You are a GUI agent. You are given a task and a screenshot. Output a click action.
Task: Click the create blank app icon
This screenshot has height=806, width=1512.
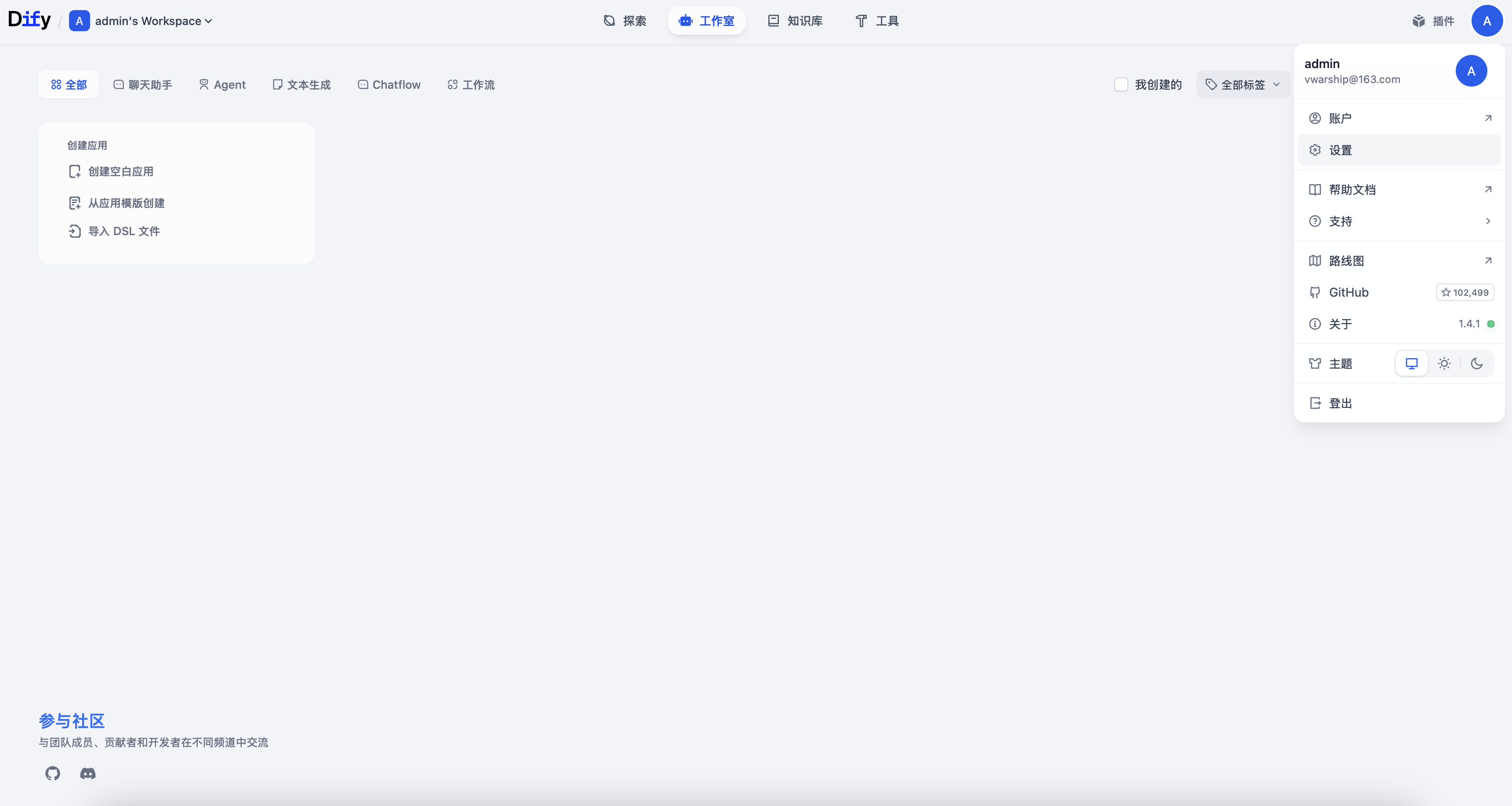(75, 171)
